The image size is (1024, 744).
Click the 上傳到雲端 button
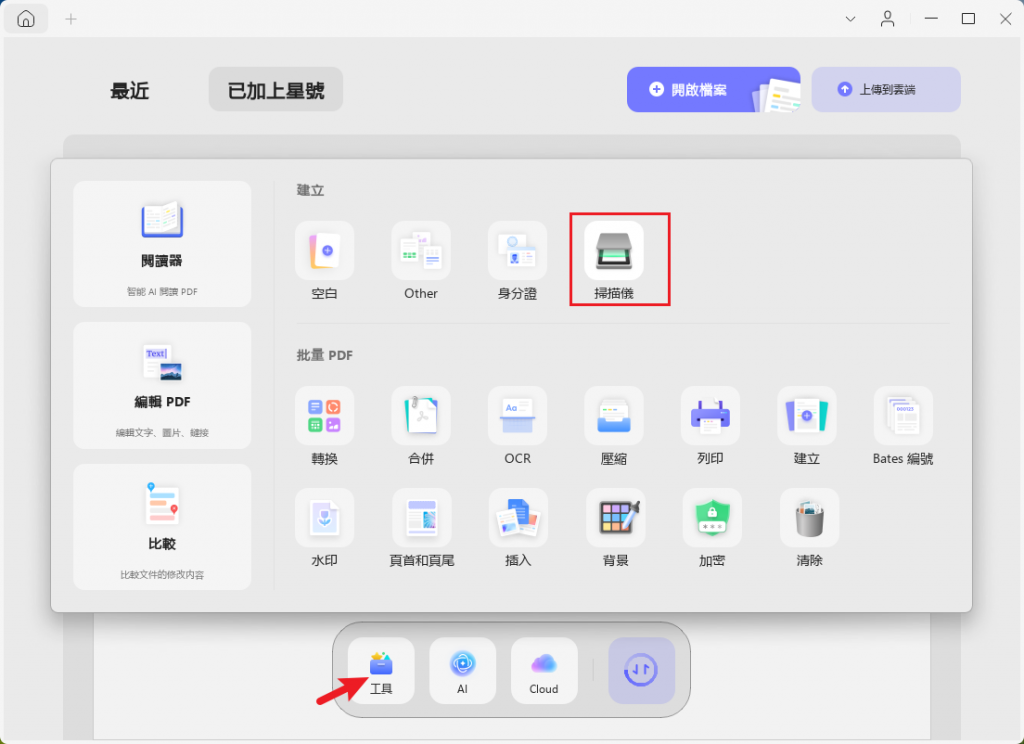click(x=886, y=89)
